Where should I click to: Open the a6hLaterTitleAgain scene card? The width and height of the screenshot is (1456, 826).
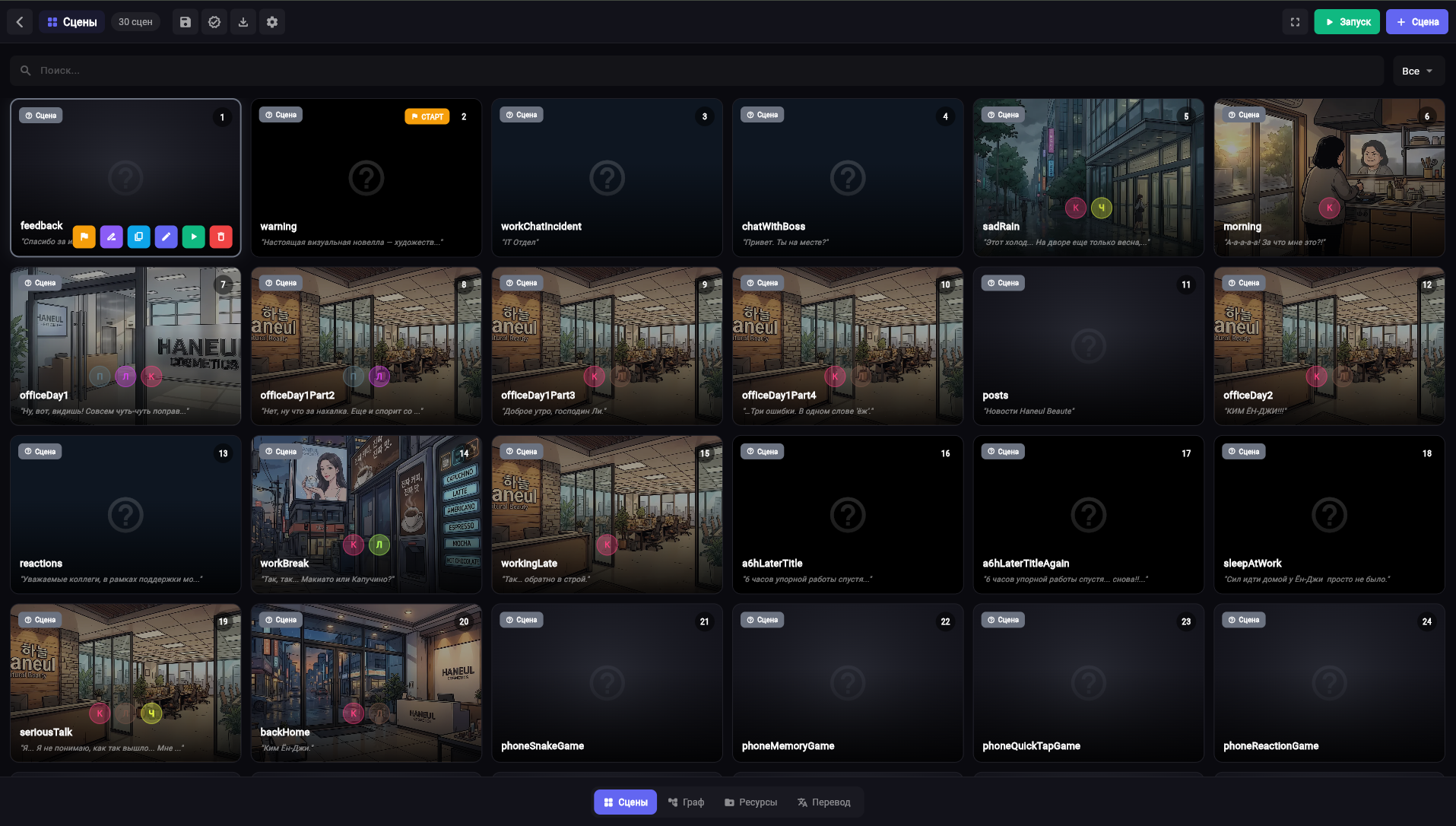1089,515
